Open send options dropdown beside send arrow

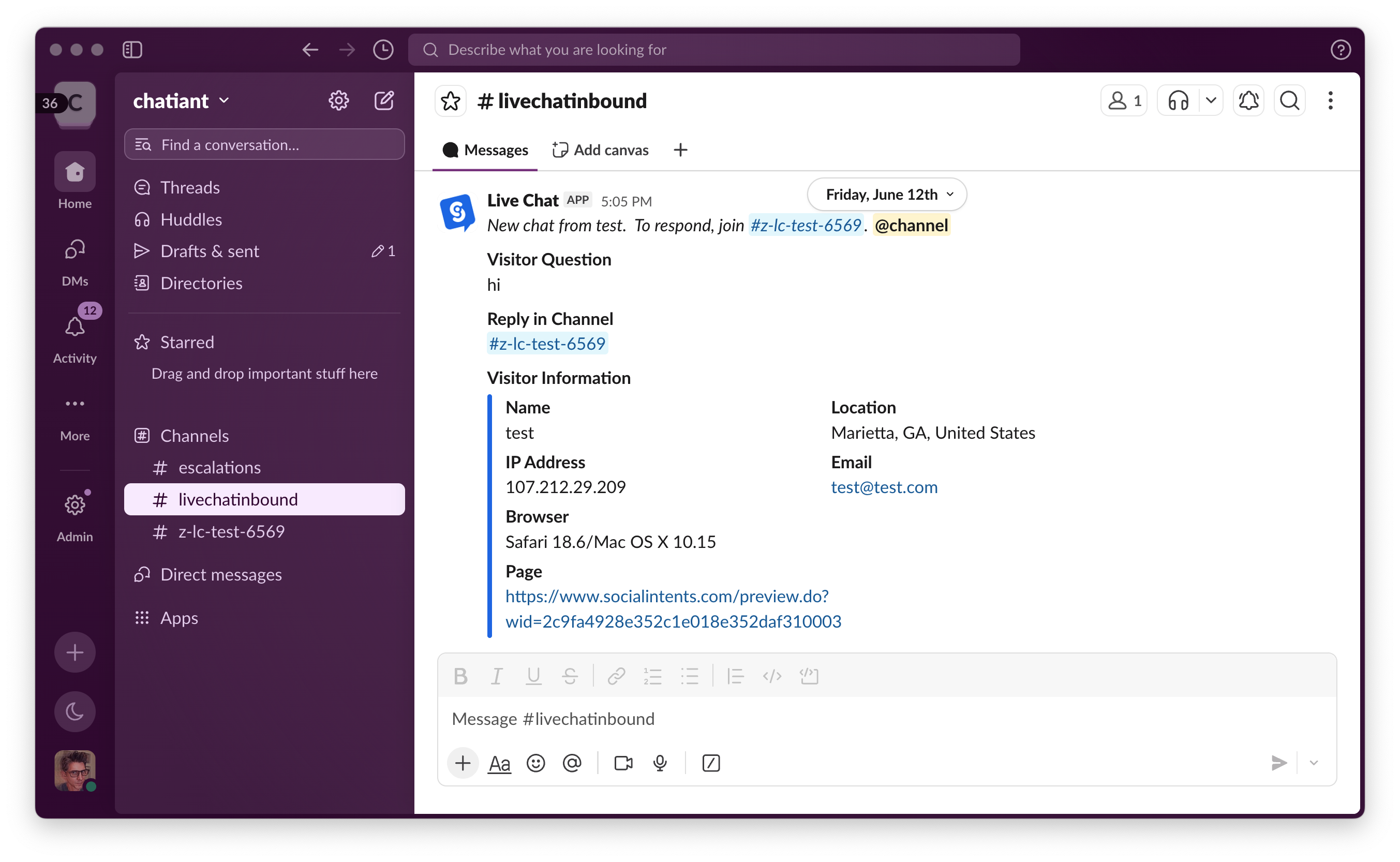point(1314,763)
